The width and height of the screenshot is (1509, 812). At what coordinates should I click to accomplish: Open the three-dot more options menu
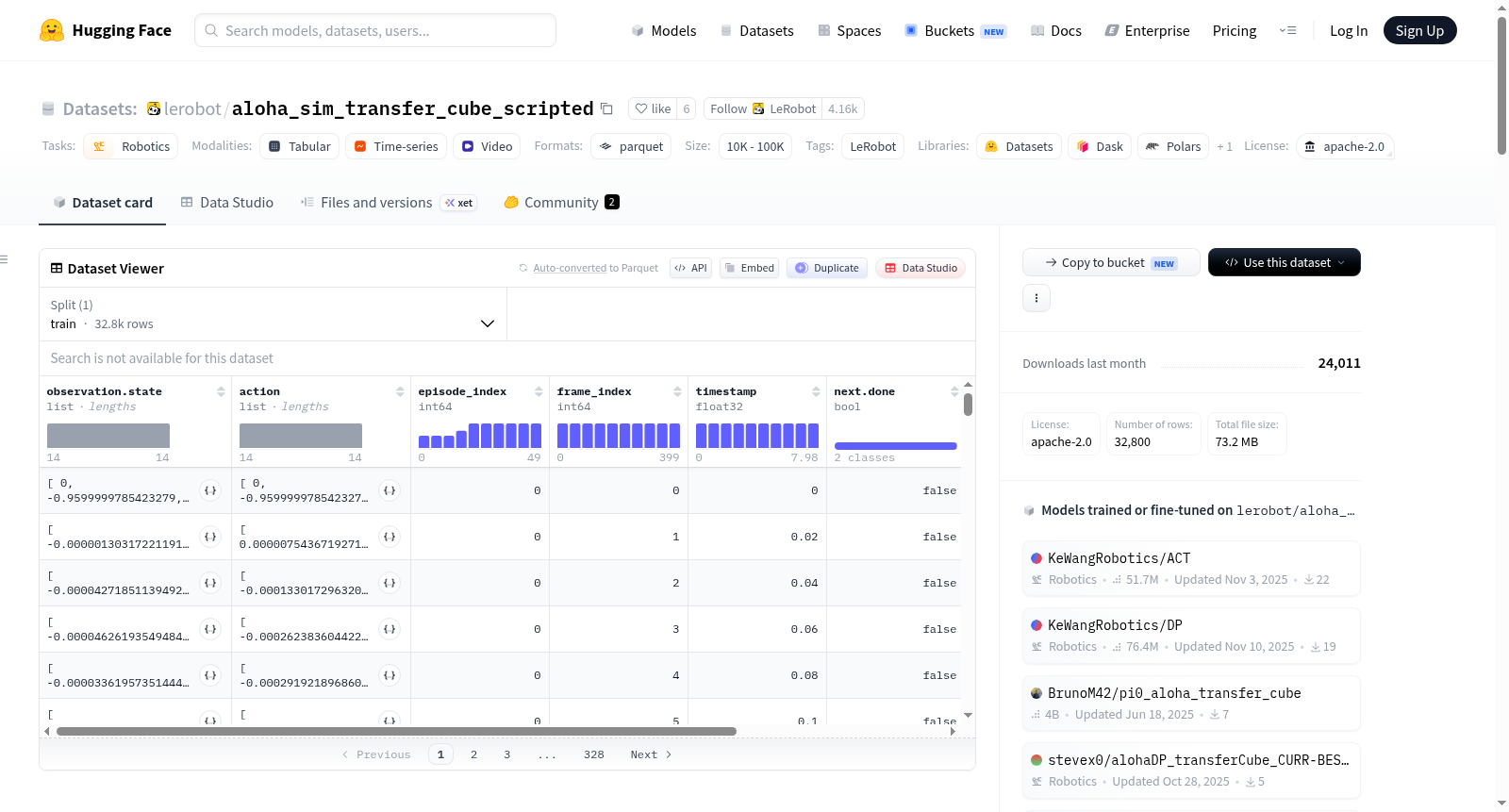[x=1036, y=298]
